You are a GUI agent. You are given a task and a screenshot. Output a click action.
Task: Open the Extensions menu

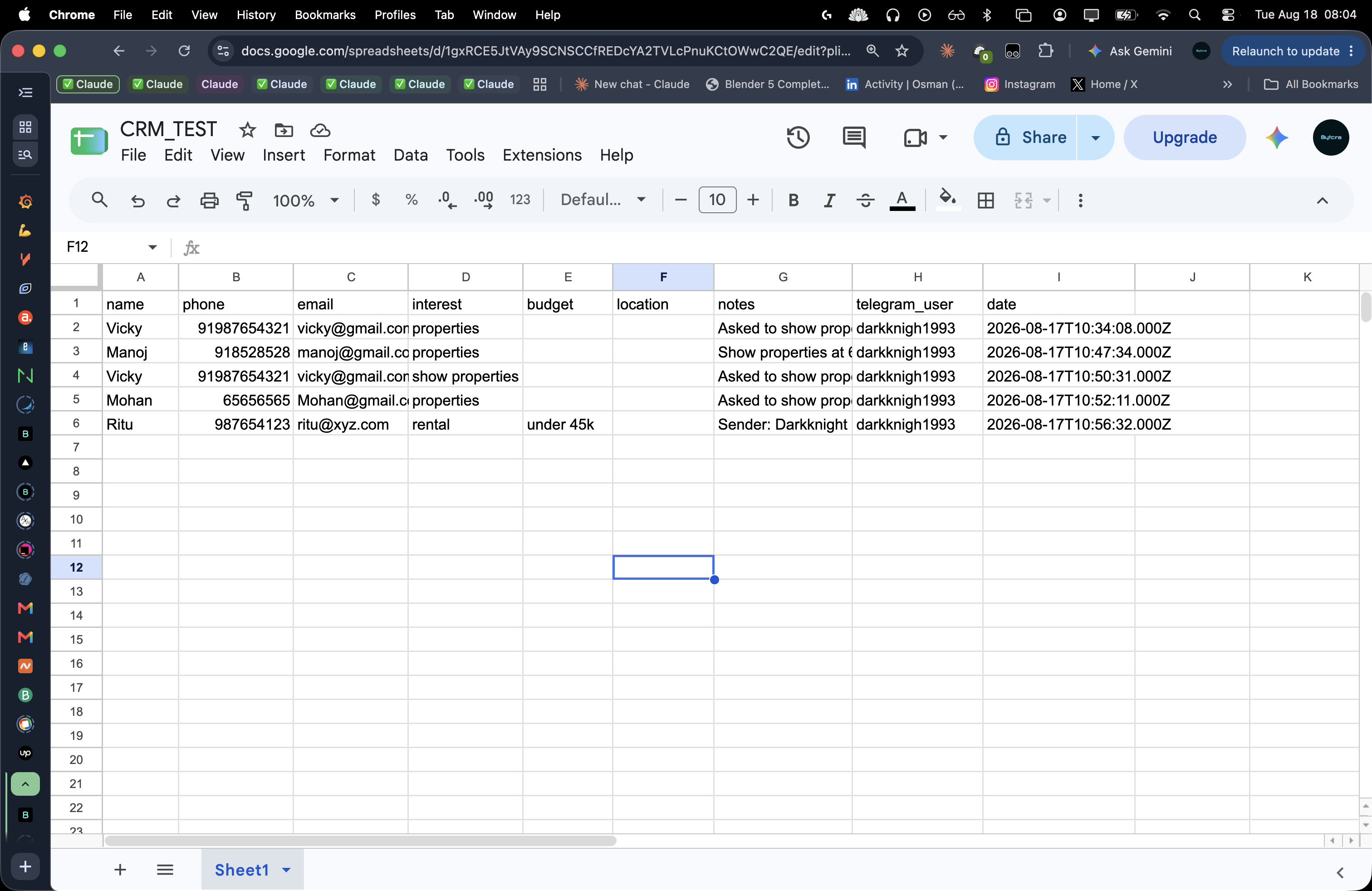[542, 155]
